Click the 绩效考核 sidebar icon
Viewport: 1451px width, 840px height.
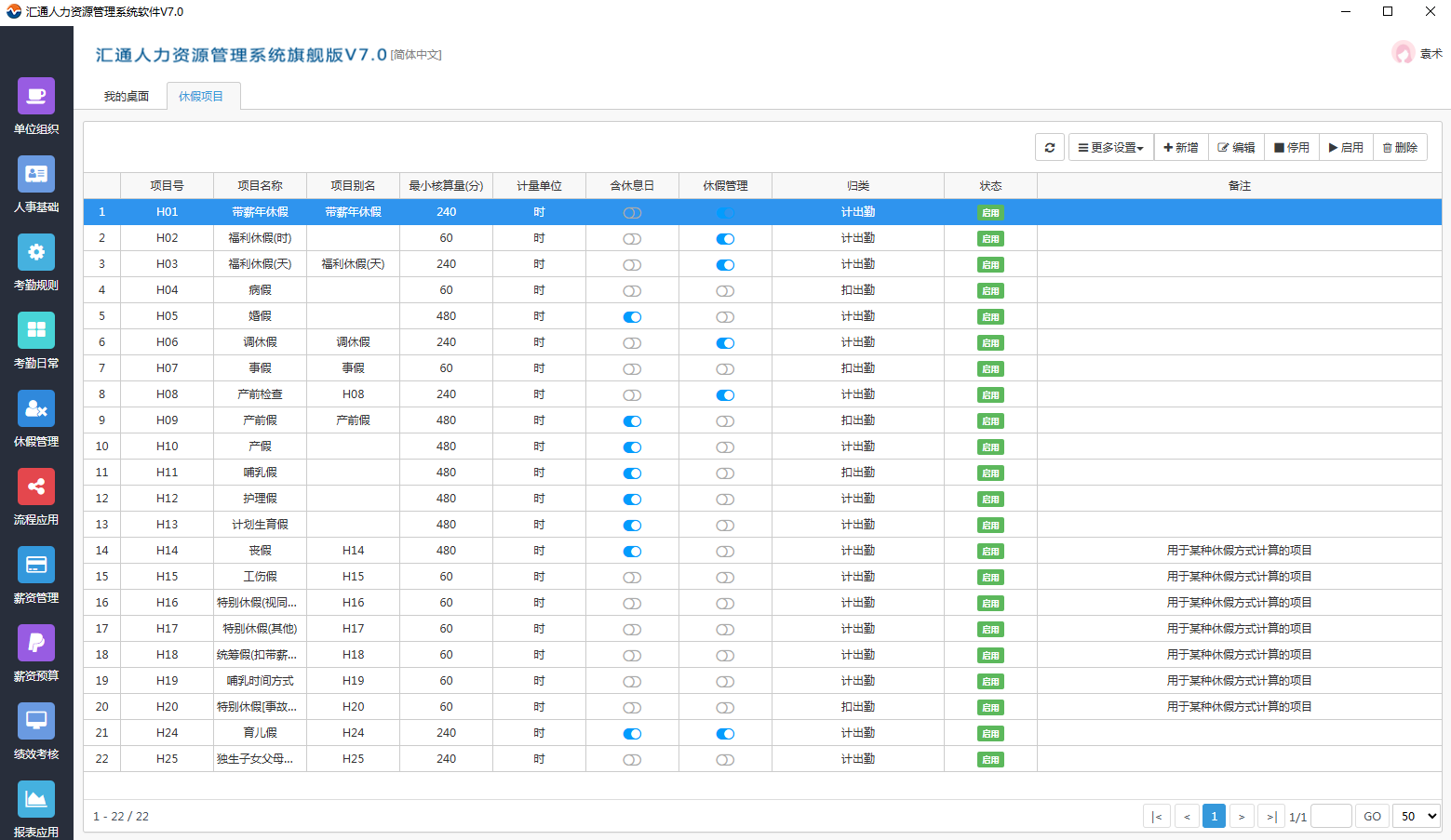[36, 730]
